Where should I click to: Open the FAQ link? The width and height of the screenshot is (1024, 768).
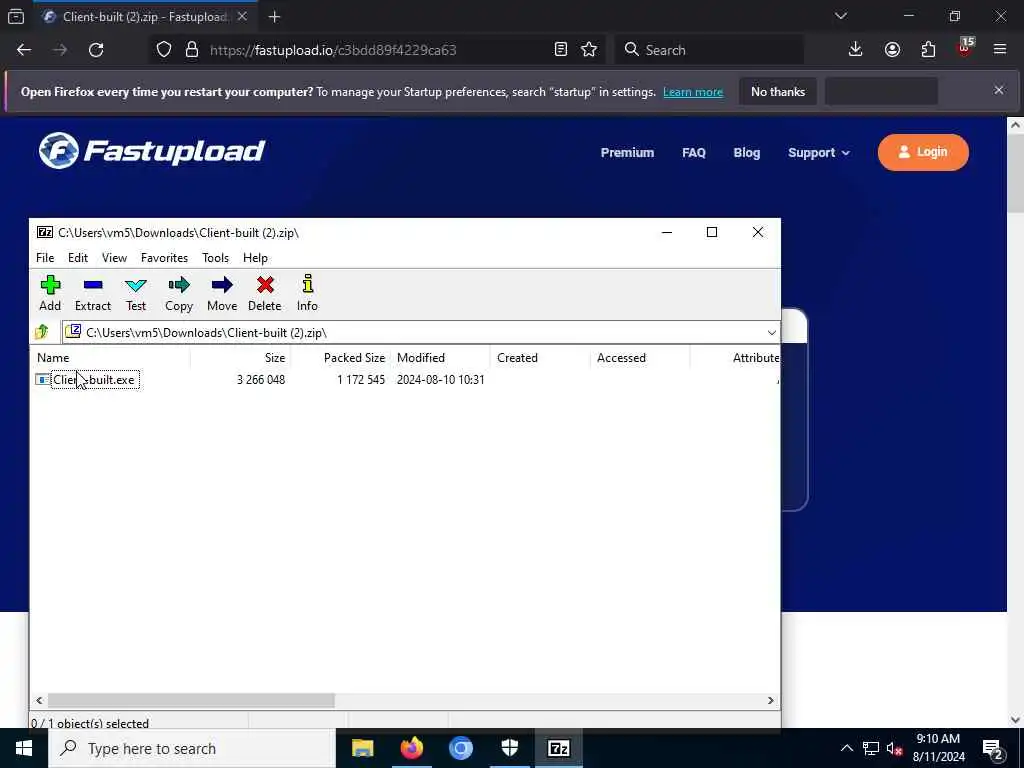[x=694, y=153]
